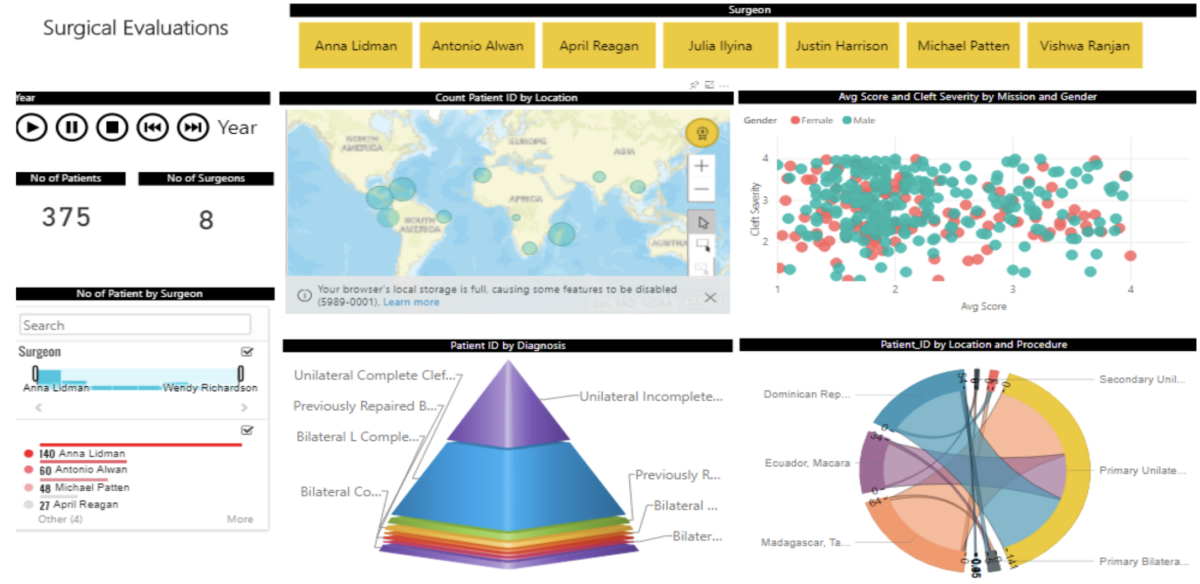Screen dimensions: 1200x584
Task: Pause the Year animation
Action: click(71, 127)
